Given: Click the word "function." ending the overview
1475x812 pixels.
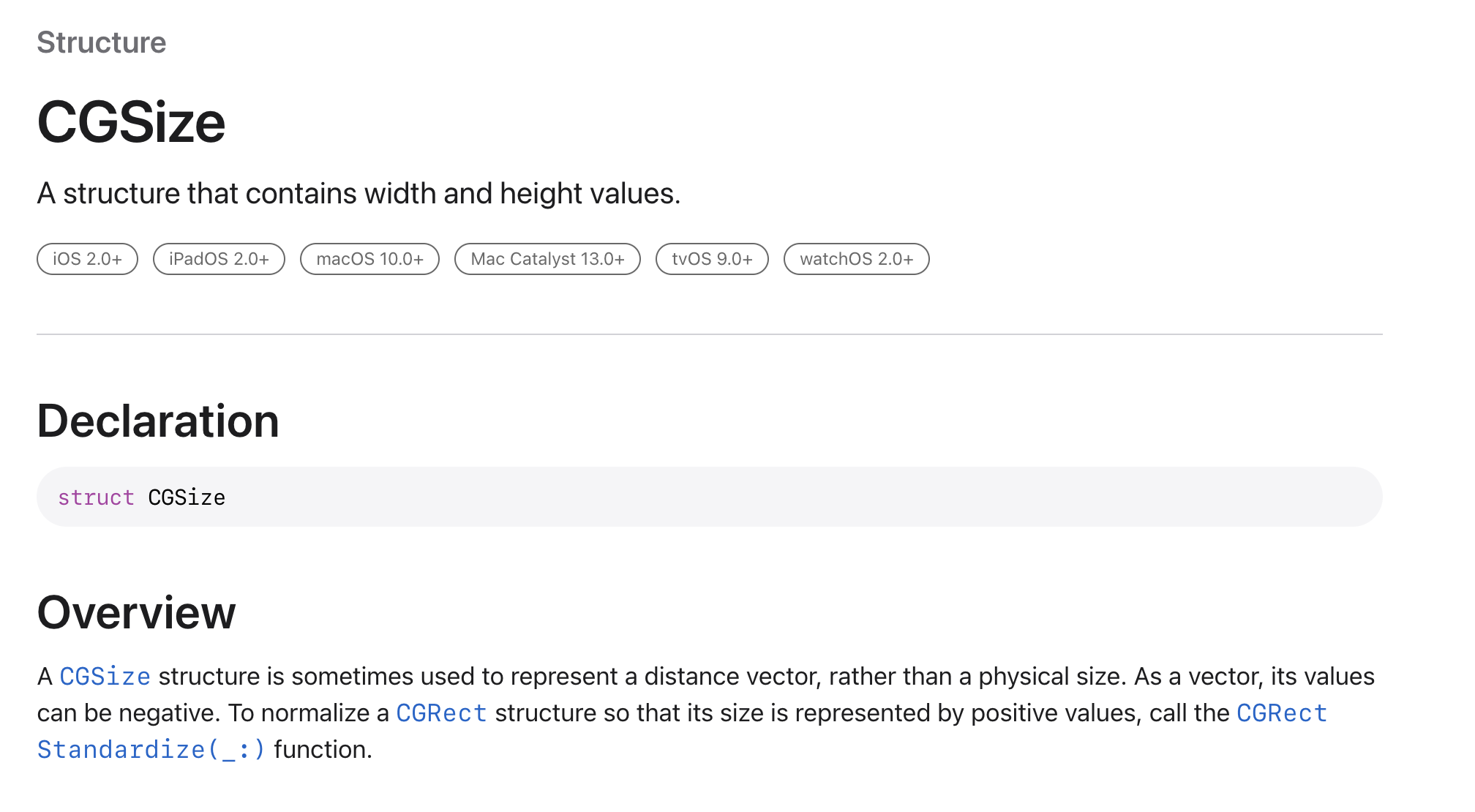Looking at the screenshot, I should coord(323,750).
